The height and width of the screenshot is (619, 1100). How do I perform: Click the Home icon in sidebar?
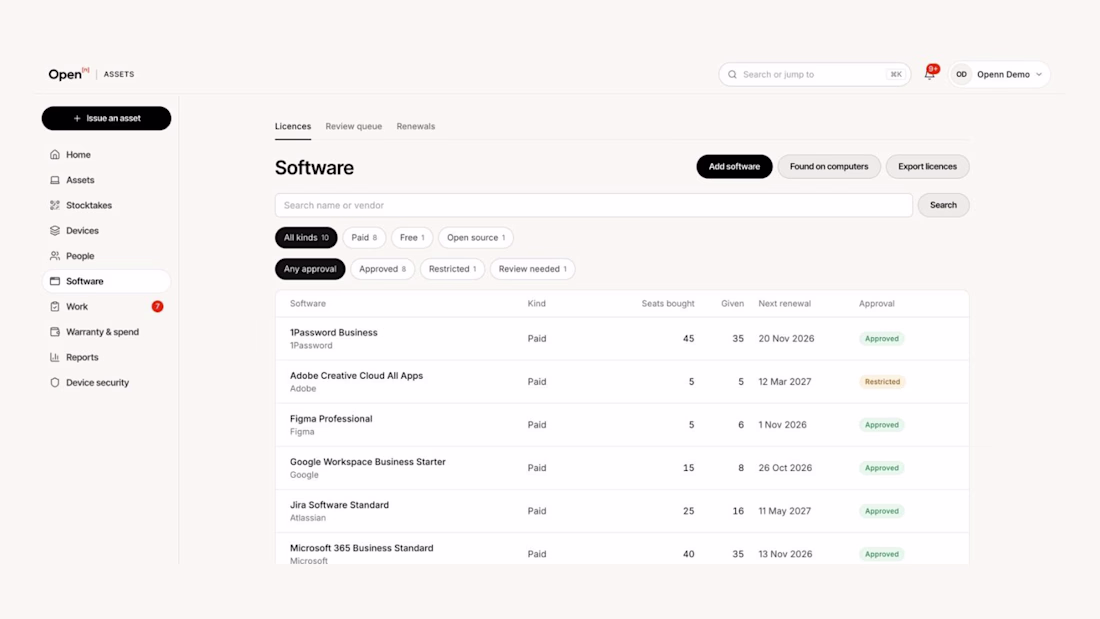(x=55, y=154)
